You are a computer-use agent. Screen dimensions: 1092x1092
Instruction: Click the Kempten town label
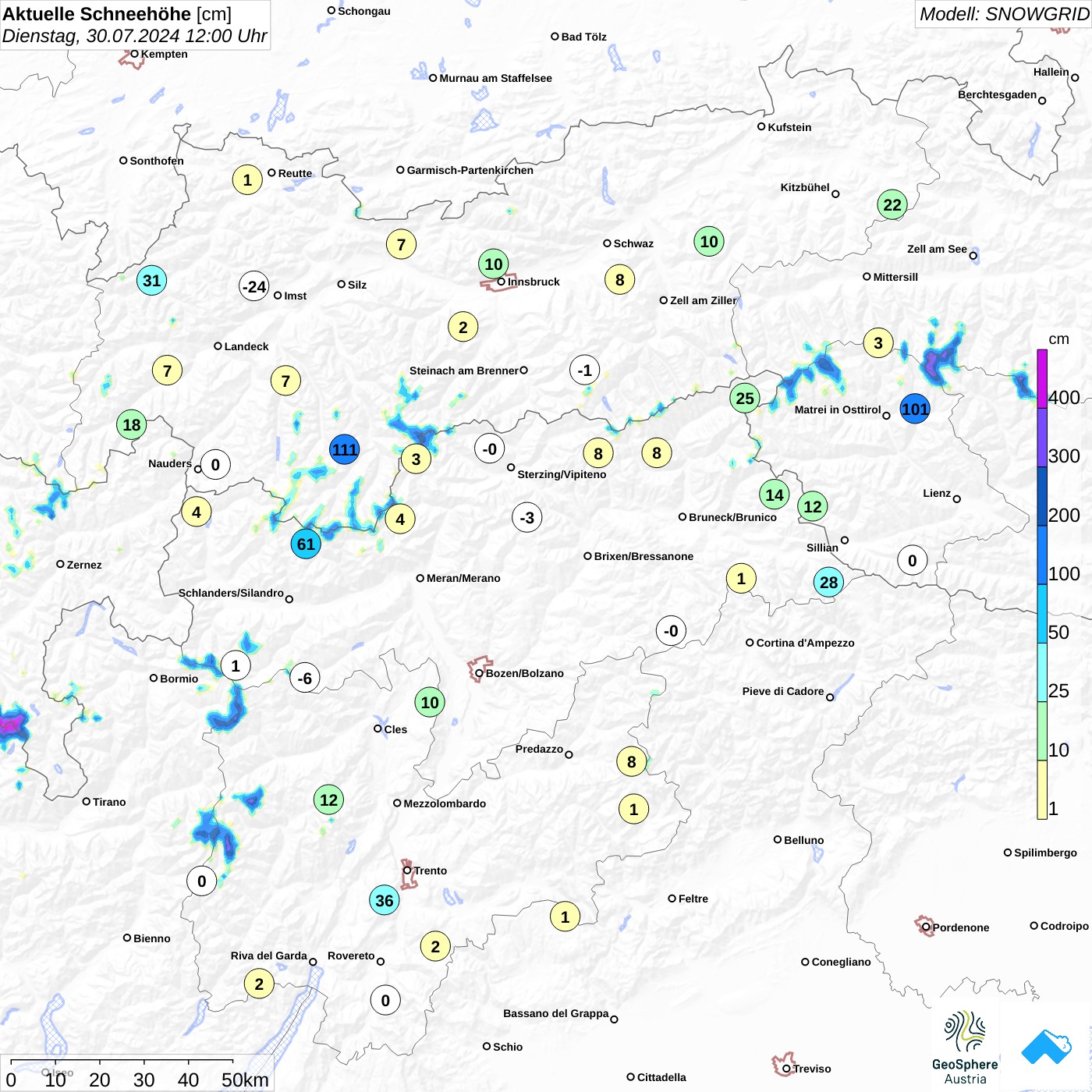click(165, 54)
